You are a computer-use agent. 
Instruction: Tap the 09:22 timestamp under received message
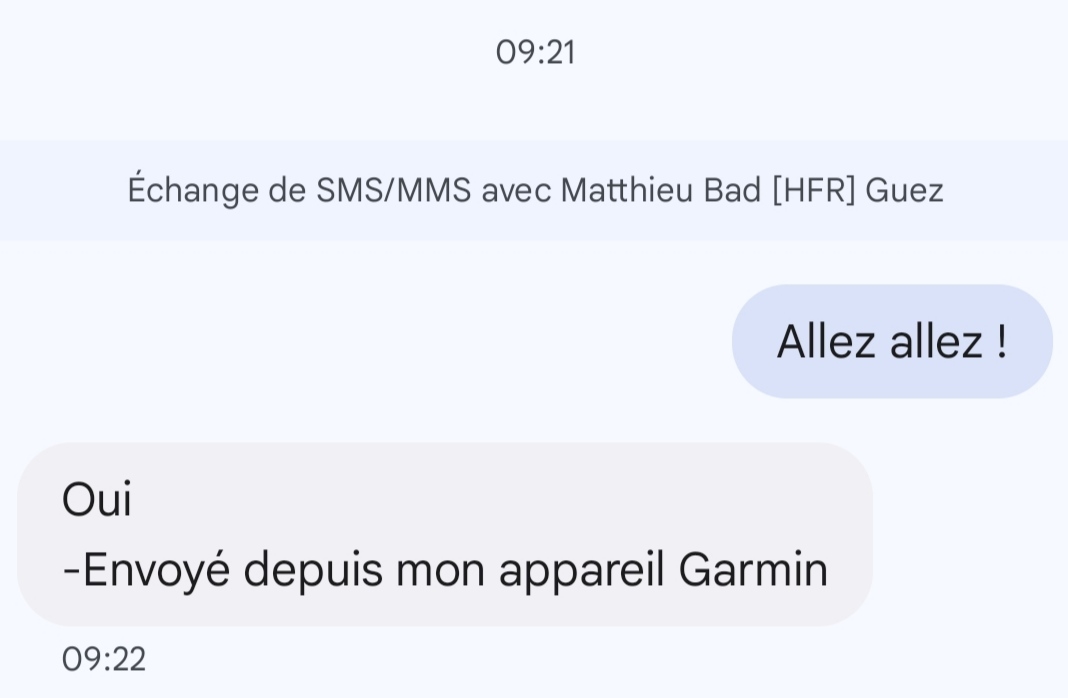click(104, 659)
